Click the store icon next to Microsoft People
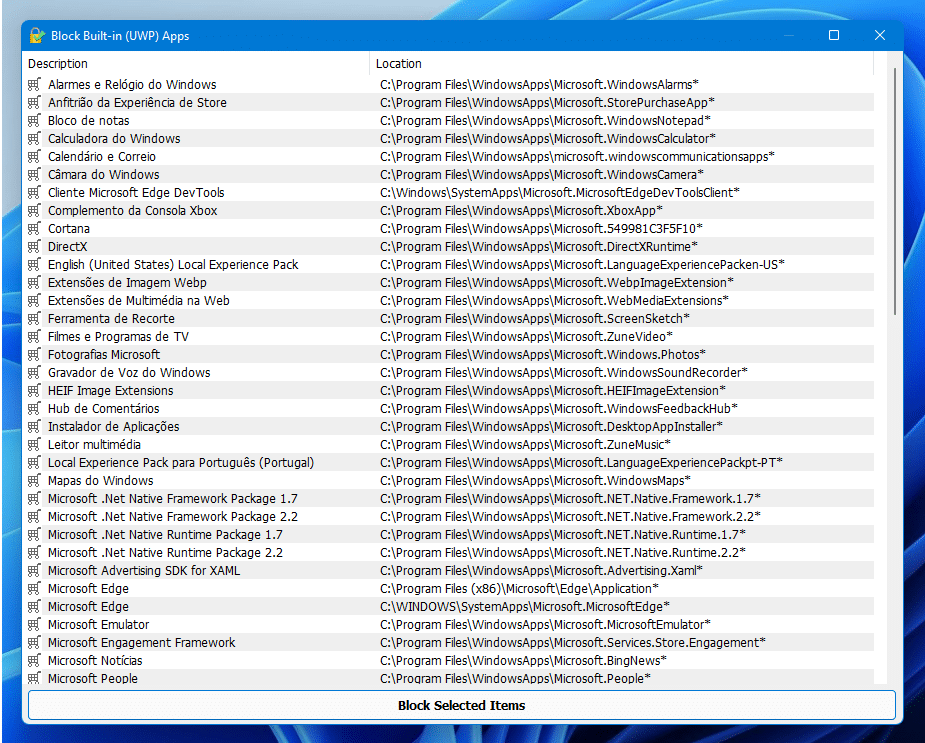The height and width of the screenshot is (743, 925). (34, 678)
